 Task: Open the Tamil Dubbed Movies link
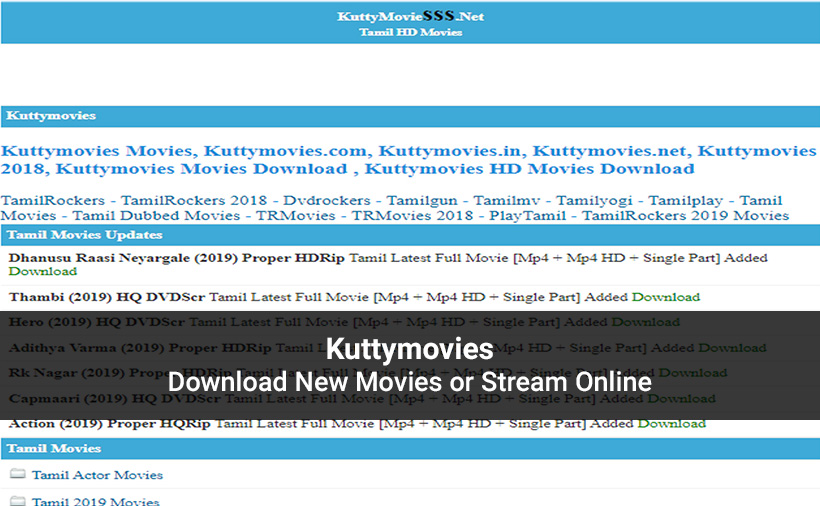pyautogui.click(x=156, y=215)
